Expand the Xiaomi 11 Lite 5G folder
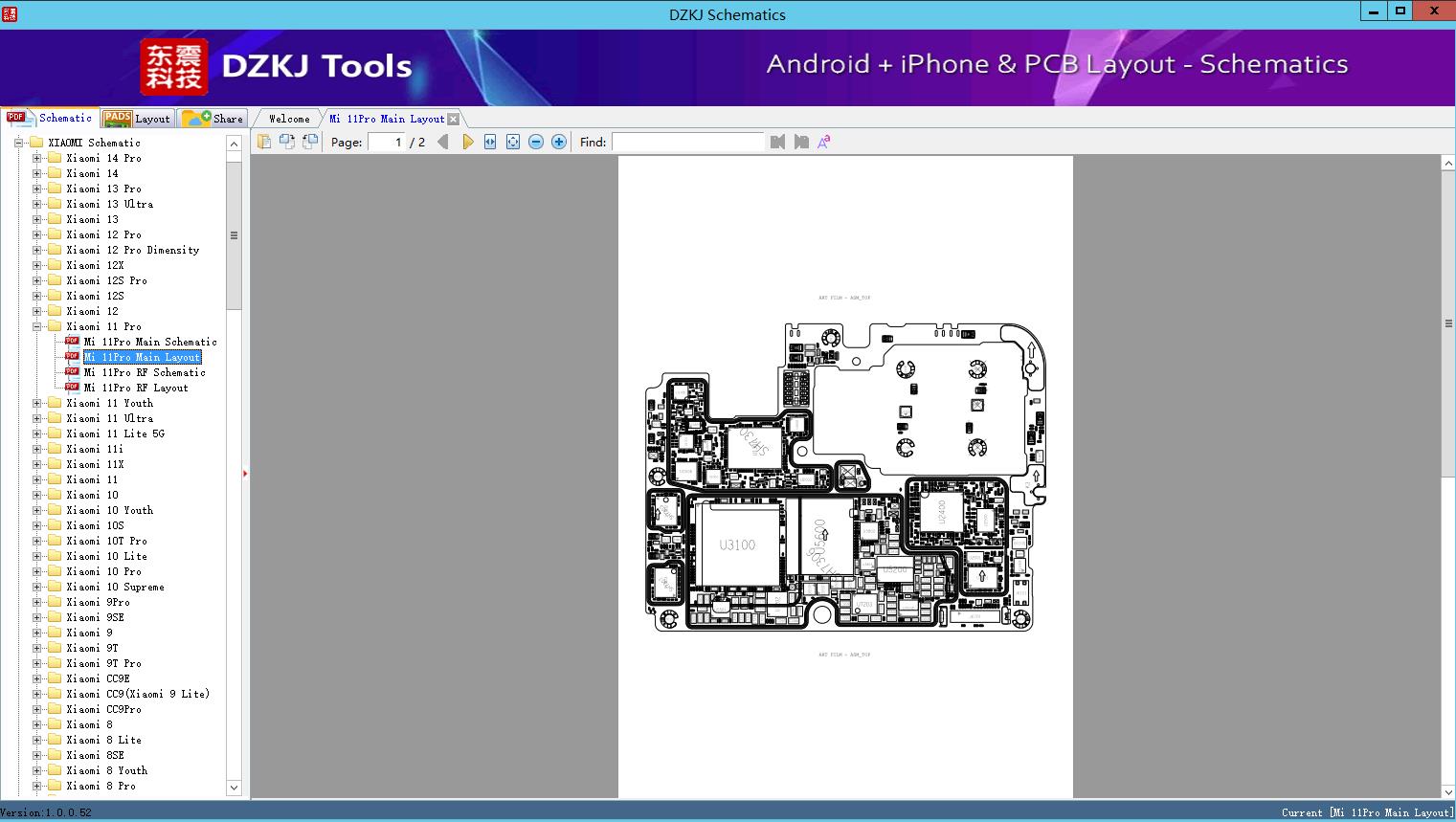 pos(36,433)
